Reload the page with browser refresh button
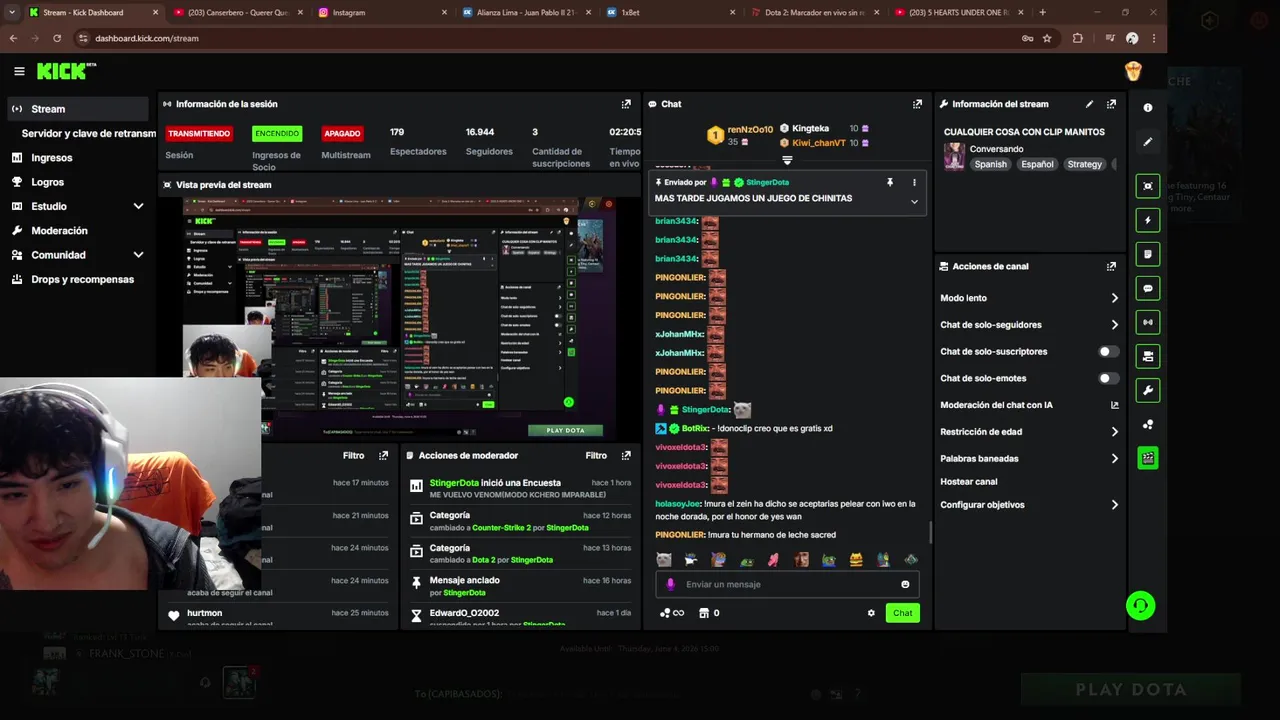The width and height of the screenshot is (1280, 720). [x=57, y=38]
